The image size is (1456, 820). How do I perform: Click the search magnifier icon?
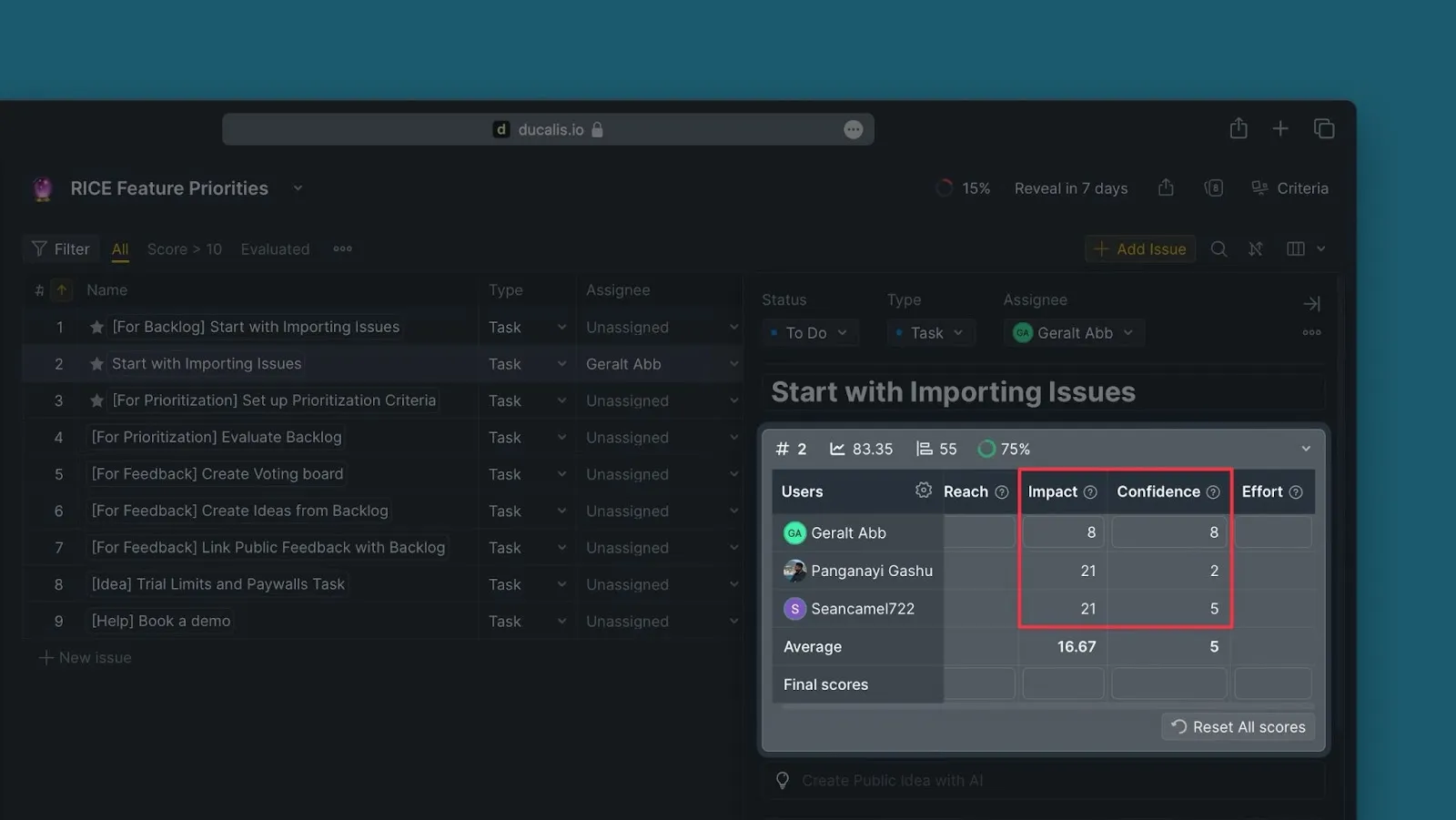tap(1218, 249)
